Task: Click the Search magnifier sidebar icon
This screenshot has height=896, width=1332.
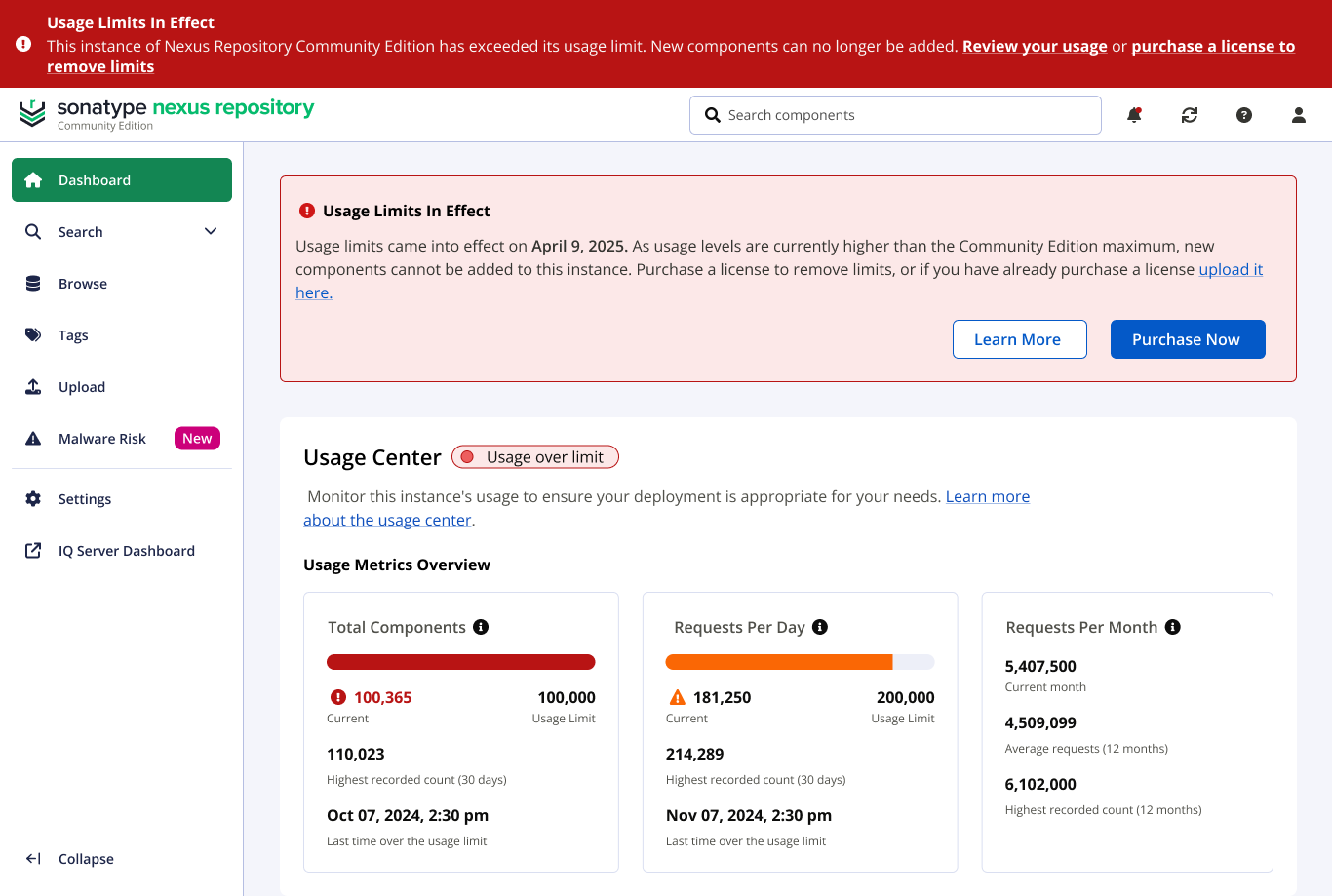Action: coord(33,232)
